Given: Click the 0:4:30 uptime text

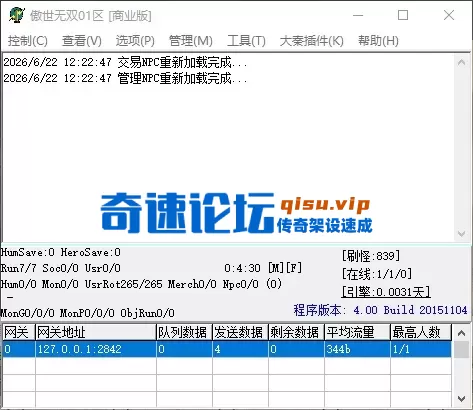Looking at the screenshot, I should (x=242, y=268).
